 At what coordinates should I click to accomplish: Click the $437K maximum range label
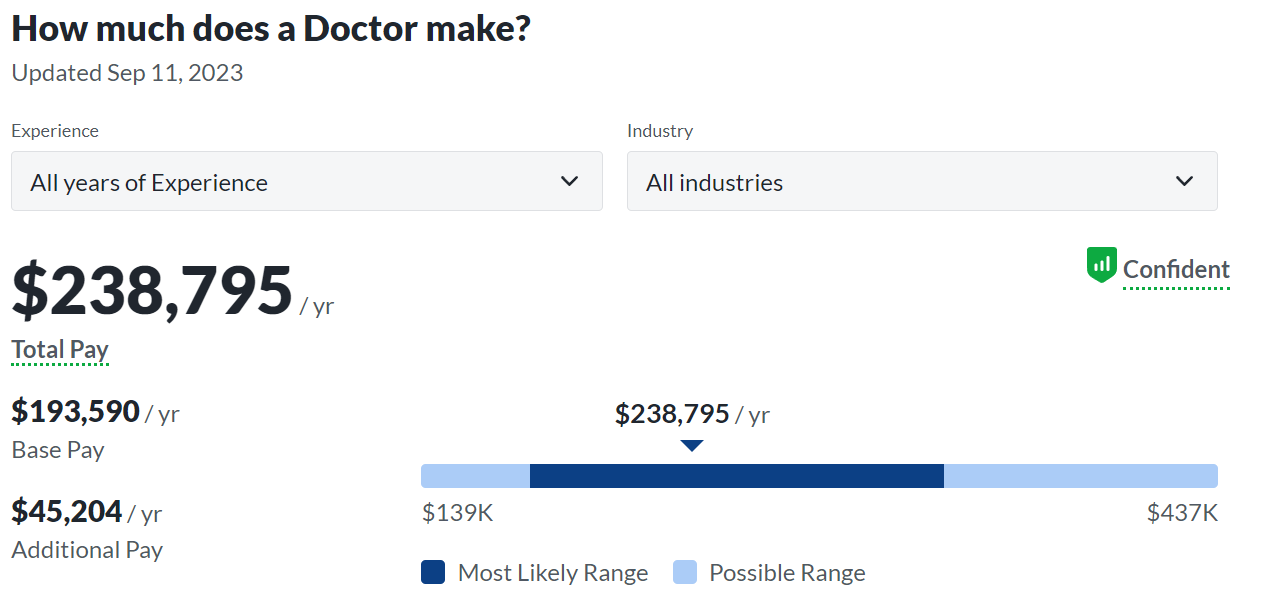click(x=1182, y=513)
